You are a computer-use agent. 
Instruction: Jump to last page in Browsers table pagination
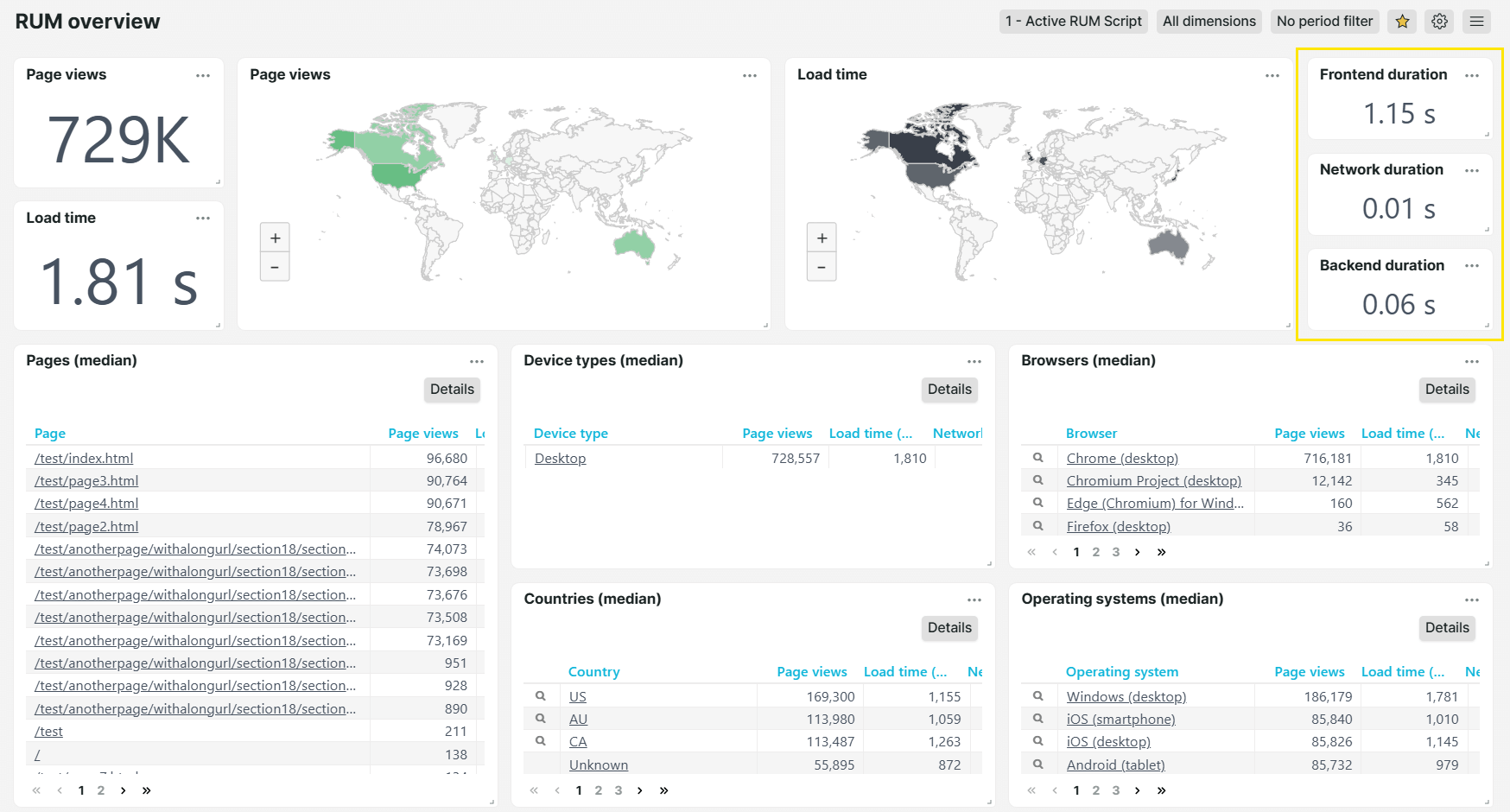coord(1161,551)
